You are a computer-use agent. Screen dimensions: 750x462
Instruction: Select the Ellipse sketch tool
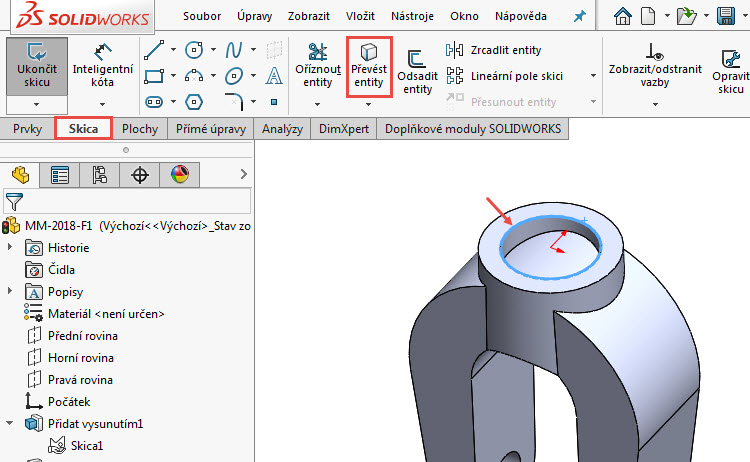(234, 76)
